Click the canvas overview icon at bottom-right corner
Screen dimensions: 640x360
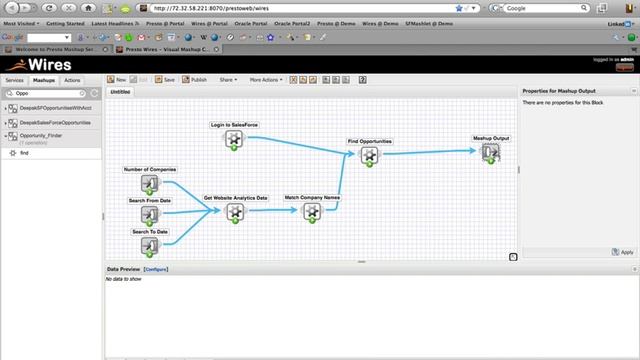click(x=513, y=257)
